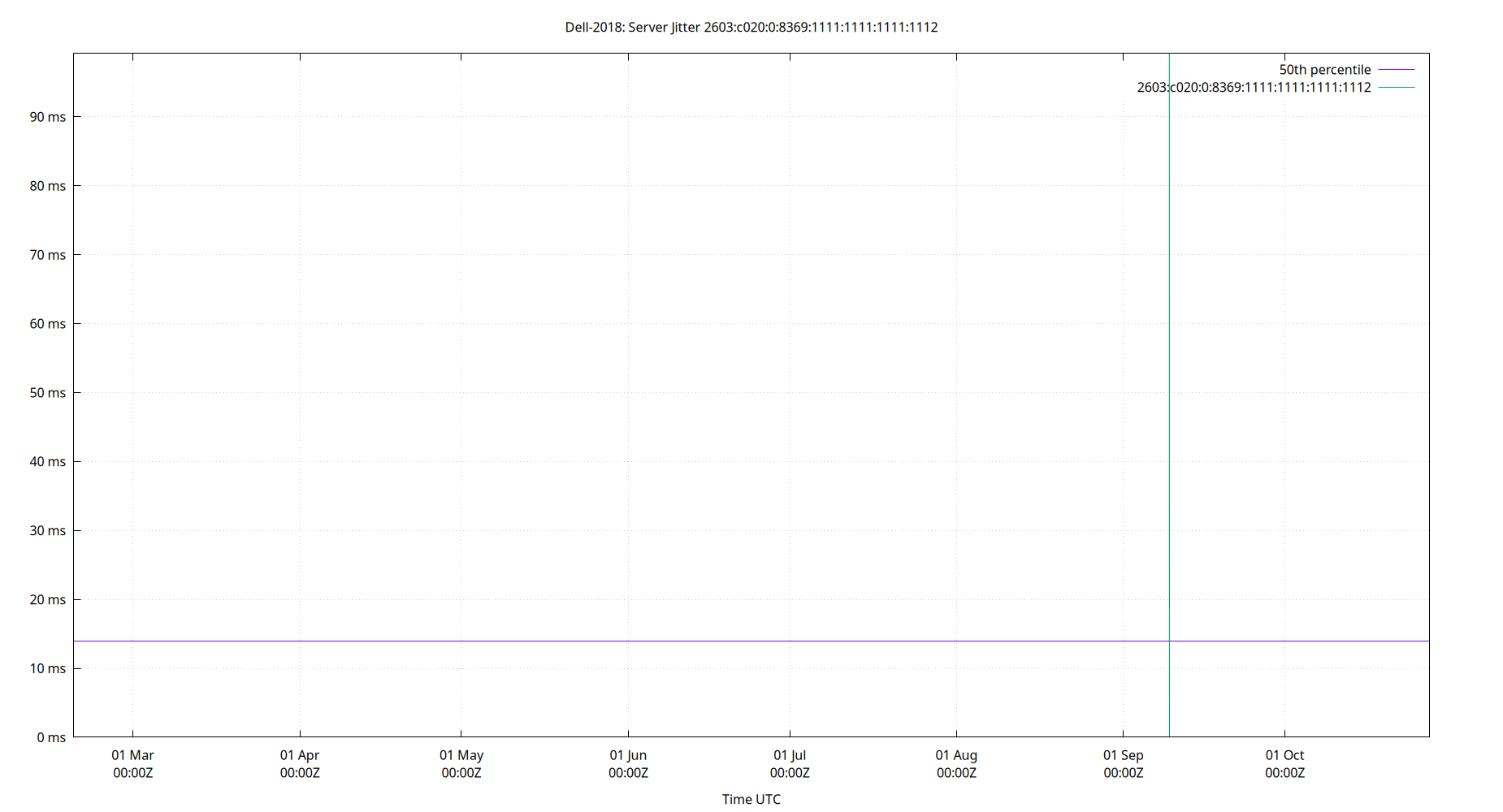Click the chart title Dell-2018 Server Jitter
1503x812 pixels.
tap(750, 27)
